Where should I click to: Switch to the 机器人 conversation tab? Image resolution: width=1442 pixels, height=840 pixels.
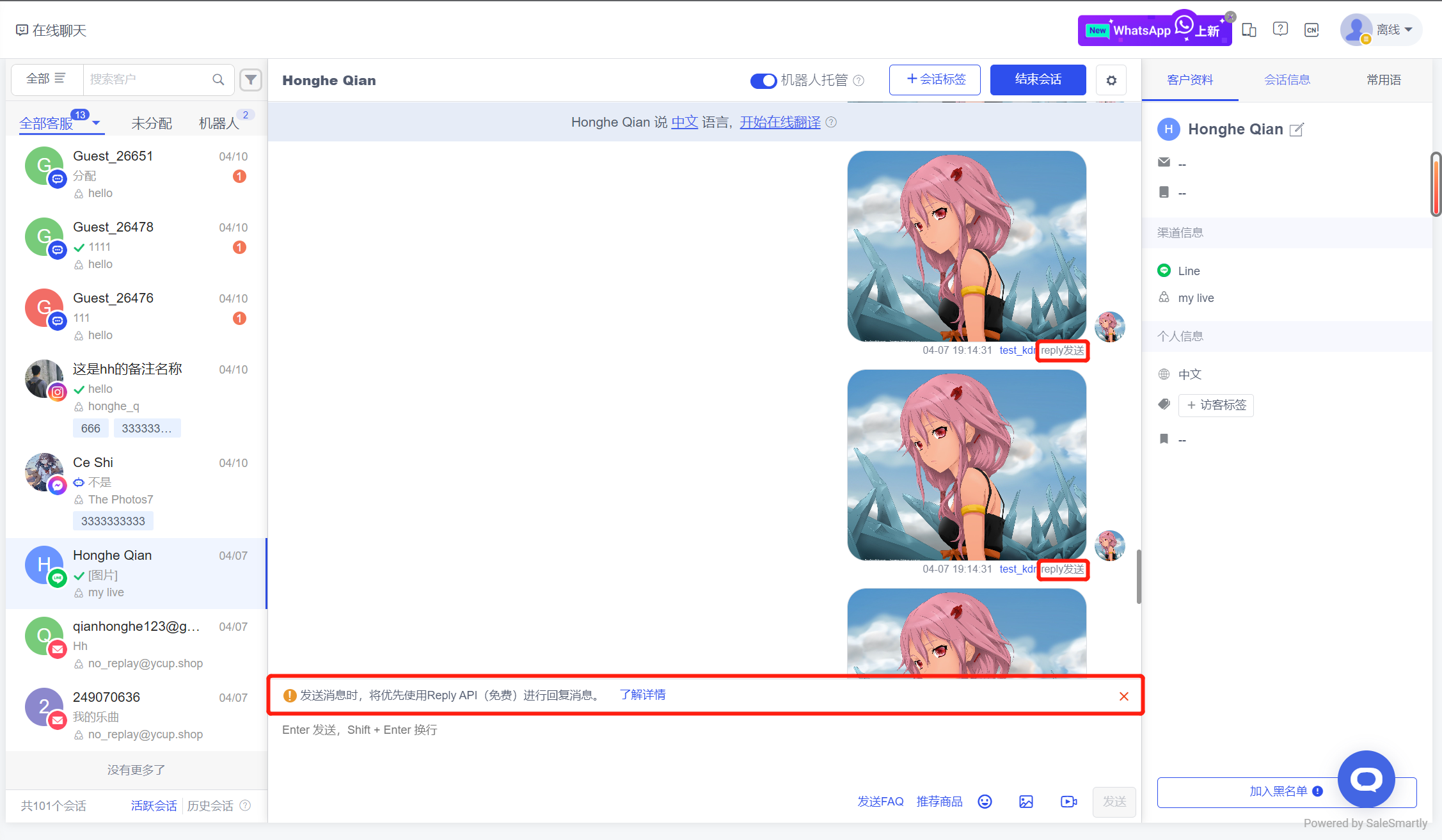[x=219, y=123]
